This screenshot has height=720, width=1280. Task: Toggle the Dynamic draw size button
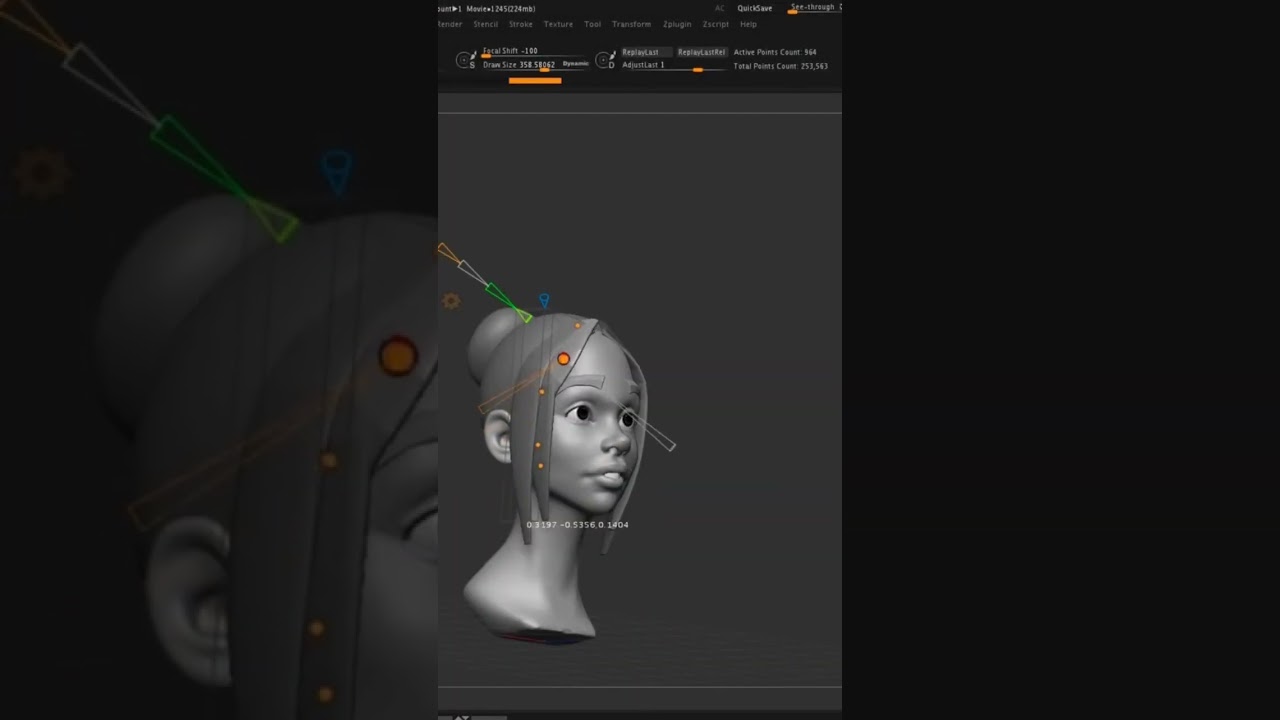point(575,64)
